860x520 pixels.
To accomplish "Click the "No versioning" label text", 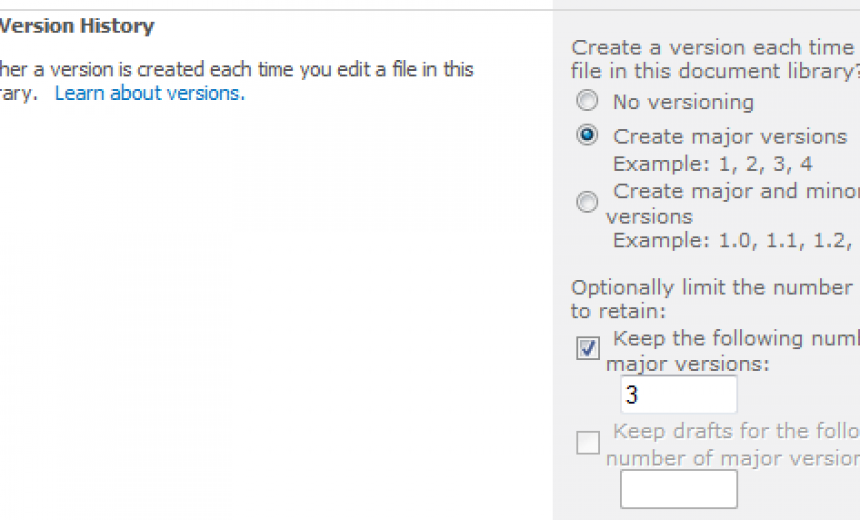I will point(683,102).
